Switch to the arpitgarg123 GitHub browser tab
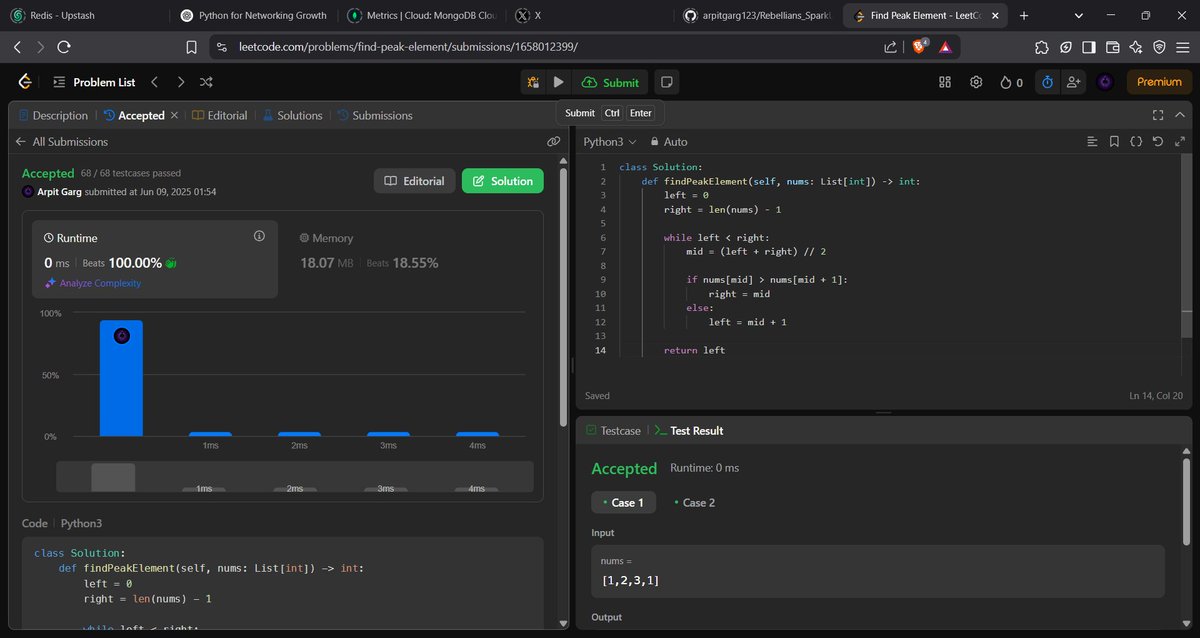Screen dimensions: 1200x638 point(758,16)
